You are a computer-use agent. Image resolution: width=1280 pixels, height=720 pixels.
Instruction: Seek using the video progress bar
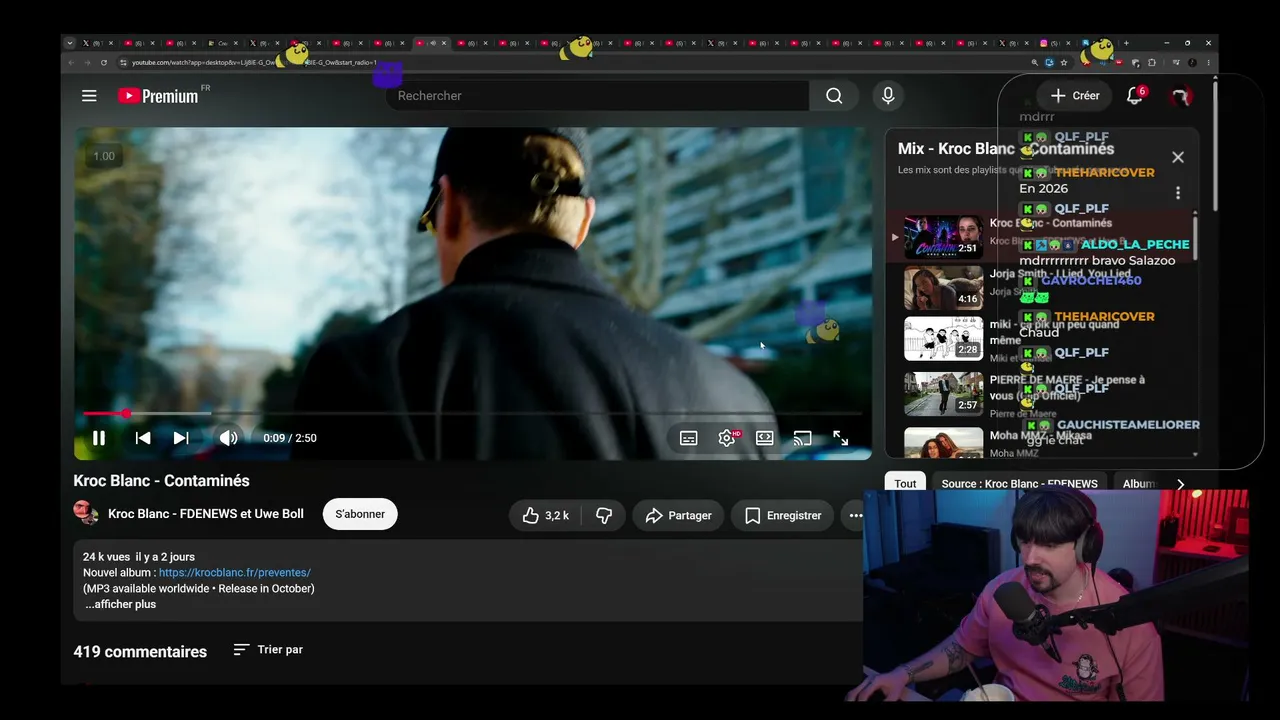click(x=472, y=413)
